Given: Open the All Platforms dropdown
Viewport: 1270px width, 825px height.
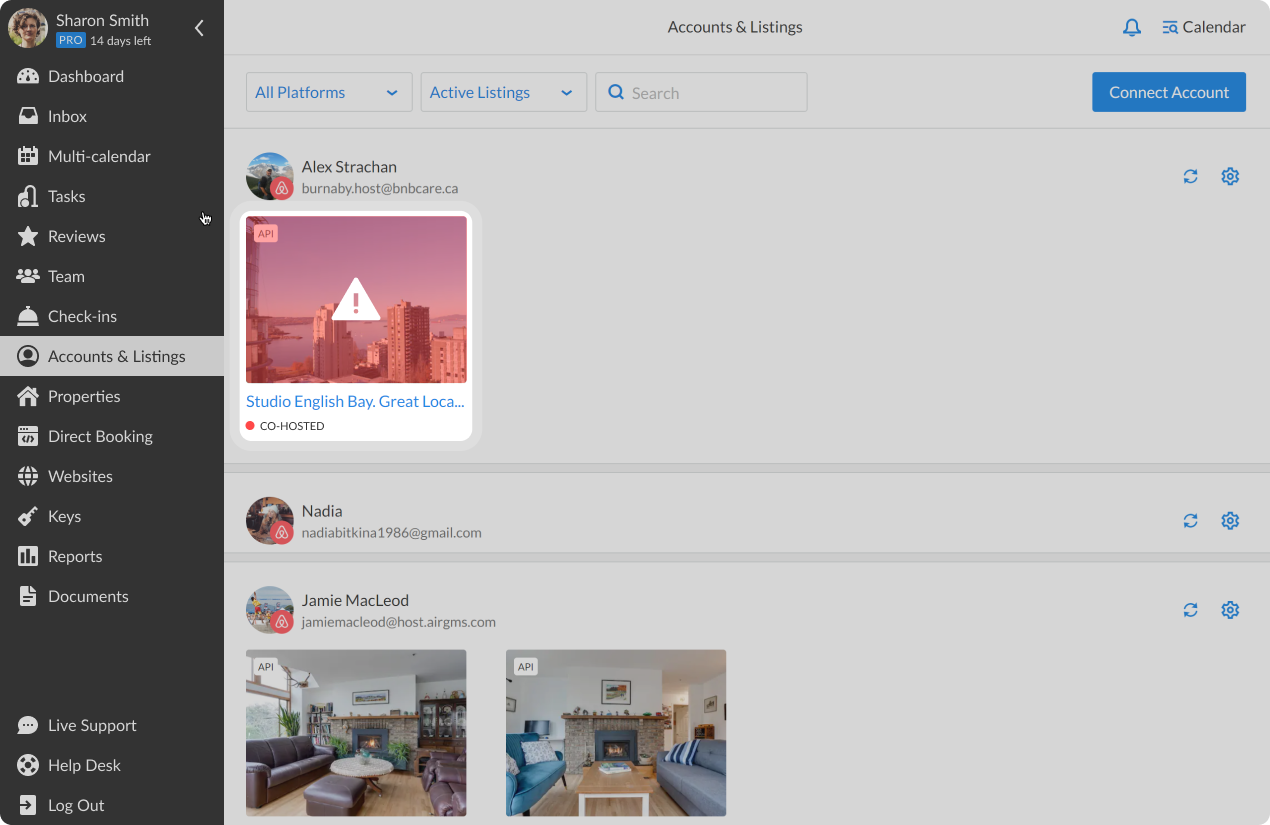Looking at the screenshot, I should [x=329, y=92].
